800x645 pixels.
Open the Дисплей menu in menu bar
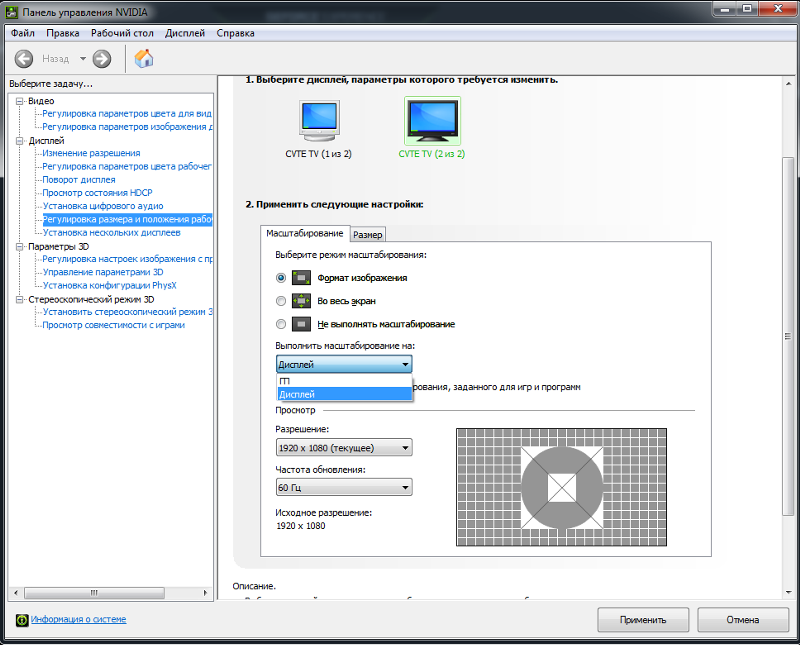(185, 33)
